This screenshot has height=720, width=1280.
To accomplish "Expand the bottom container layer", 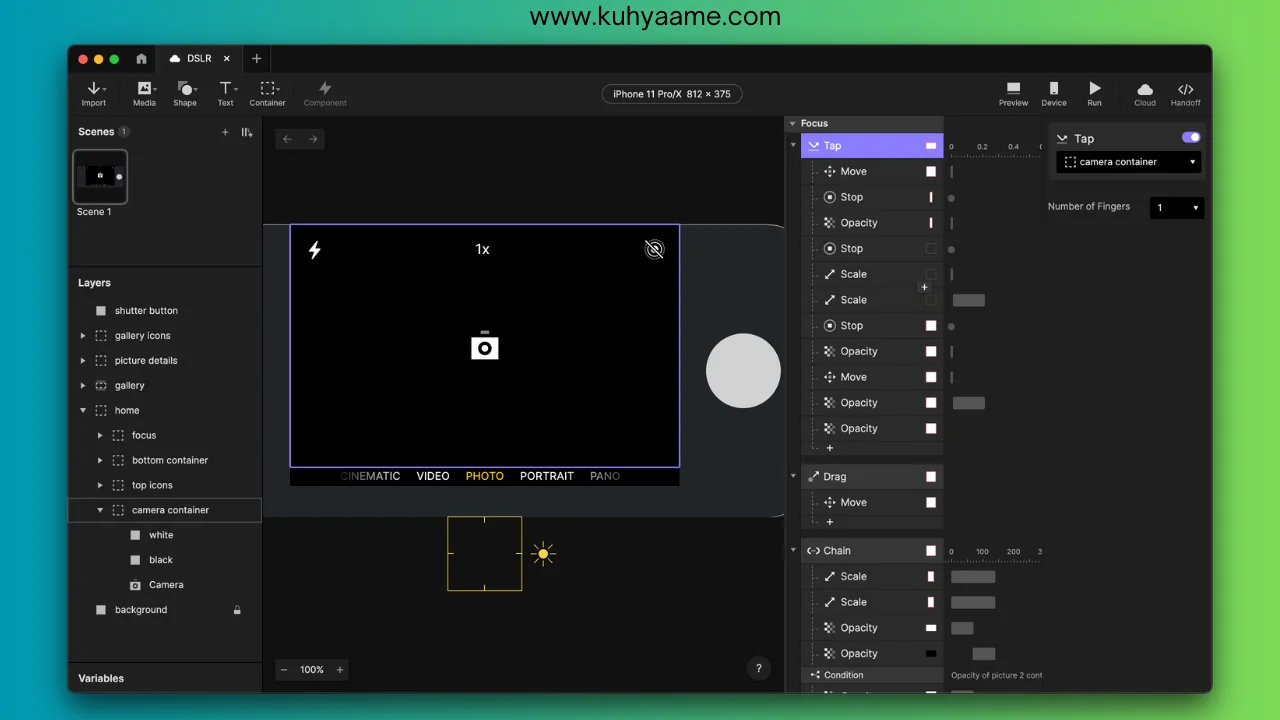I will click(x=100, y=461).
